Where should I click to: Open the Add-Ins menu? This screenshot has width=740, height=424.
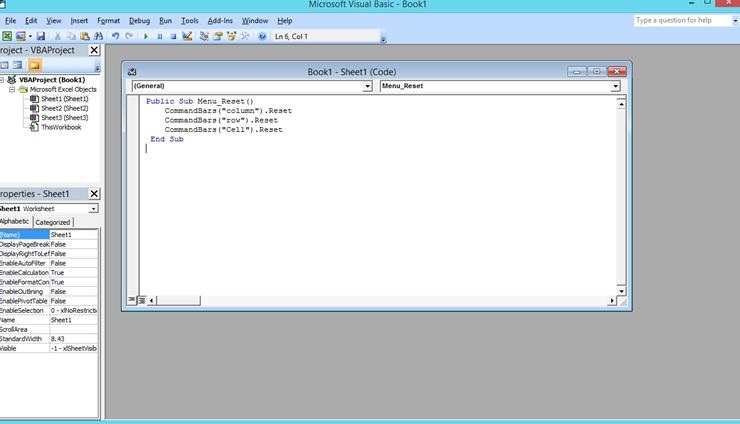click(220, 21)
